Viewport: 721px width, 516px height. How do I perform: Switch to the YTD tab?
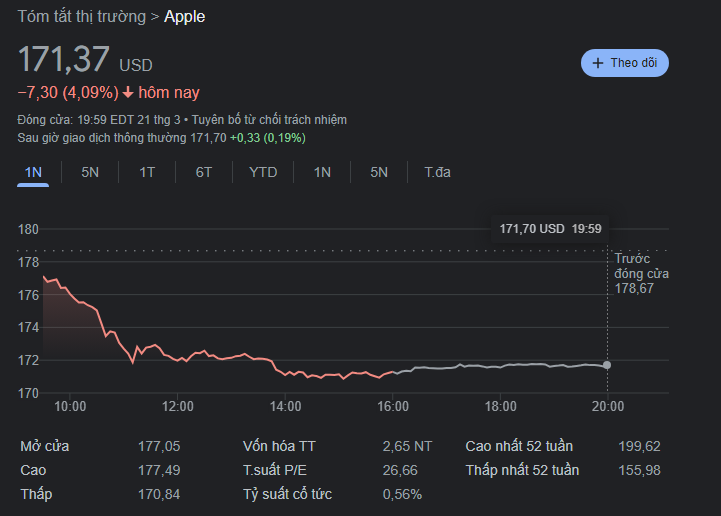coord(263,172)
